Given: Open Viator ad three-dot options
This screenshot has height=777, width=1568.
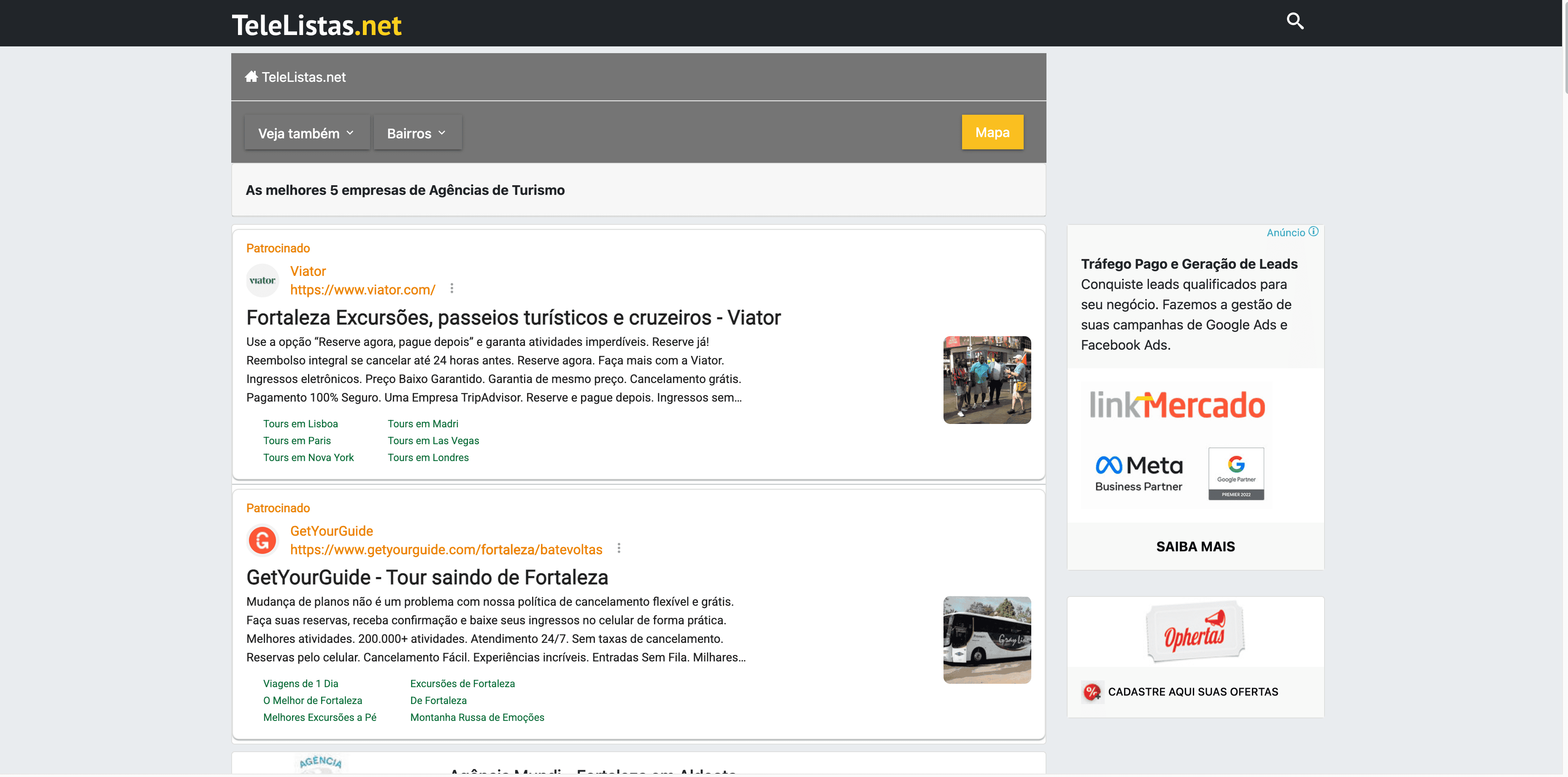Looking at the screenshot, I should 451,289.
